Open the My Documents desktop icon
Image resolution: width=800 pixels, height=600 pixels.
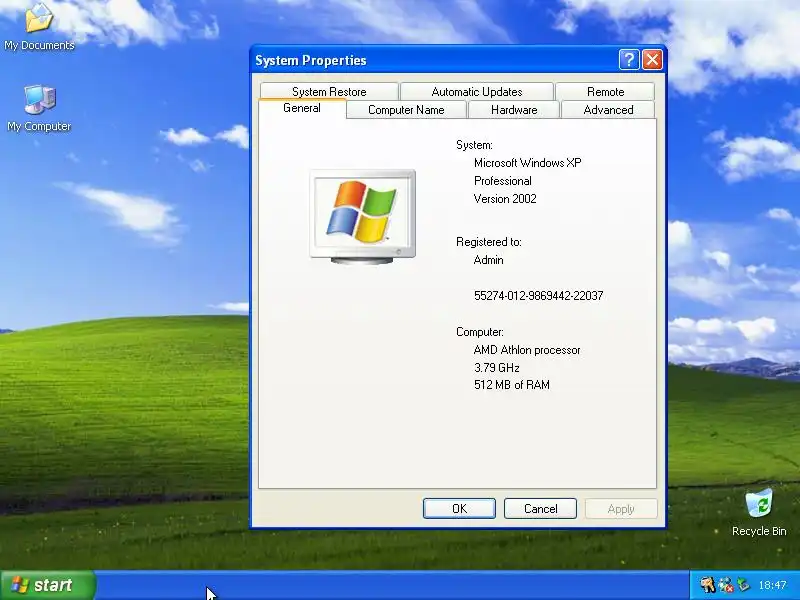point(39,26)
